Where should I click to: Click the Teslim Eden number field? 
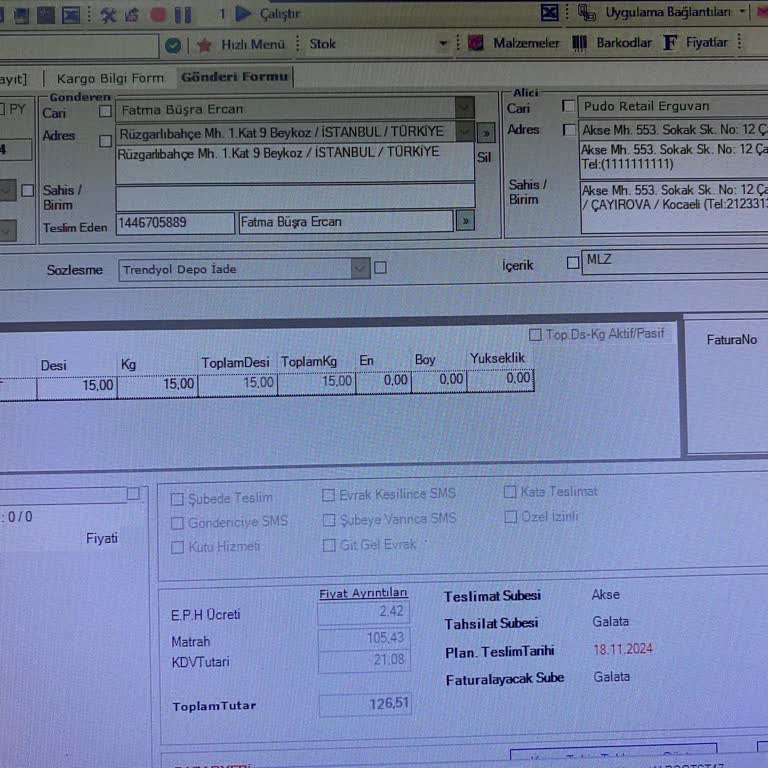[175, 223]
